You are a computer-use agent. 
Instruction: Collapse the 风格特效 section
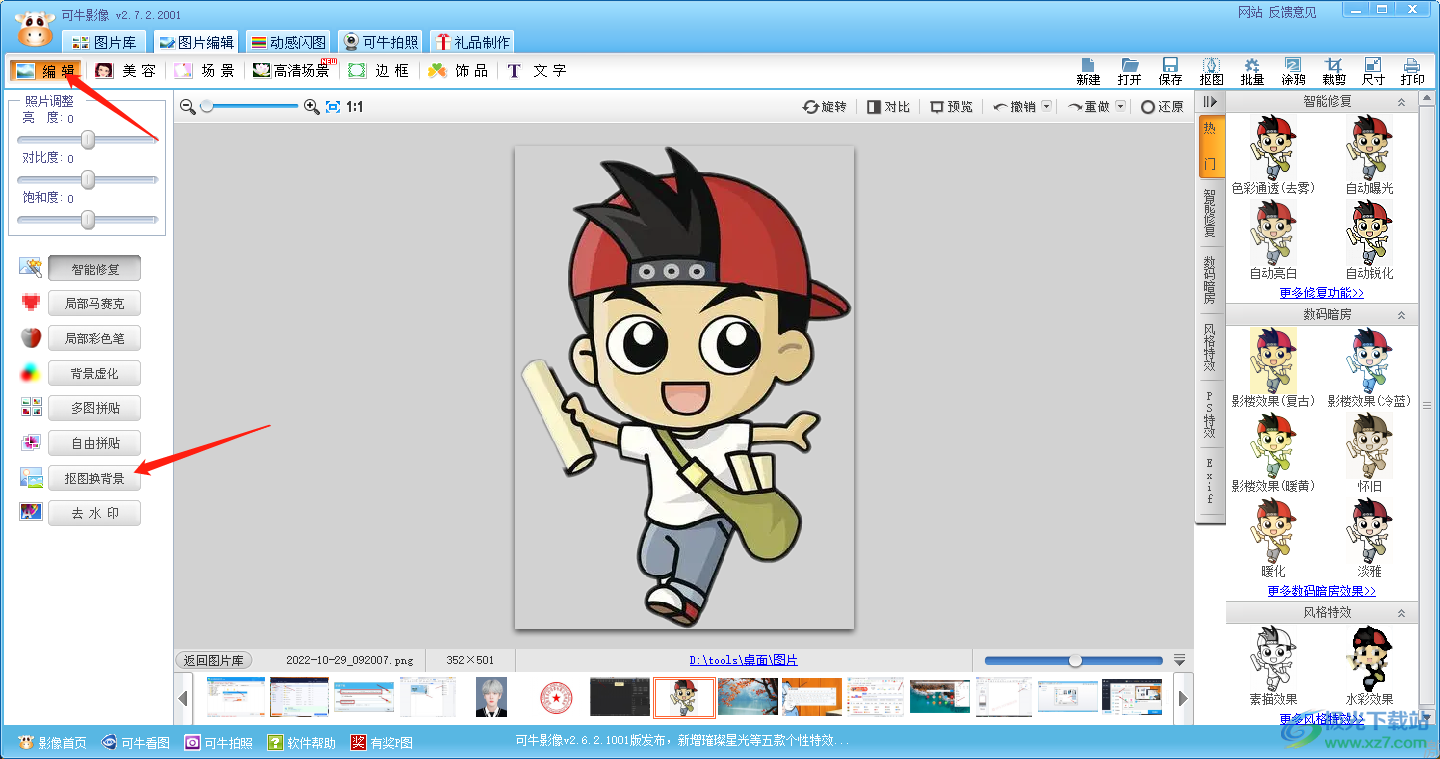point(1402,612)
